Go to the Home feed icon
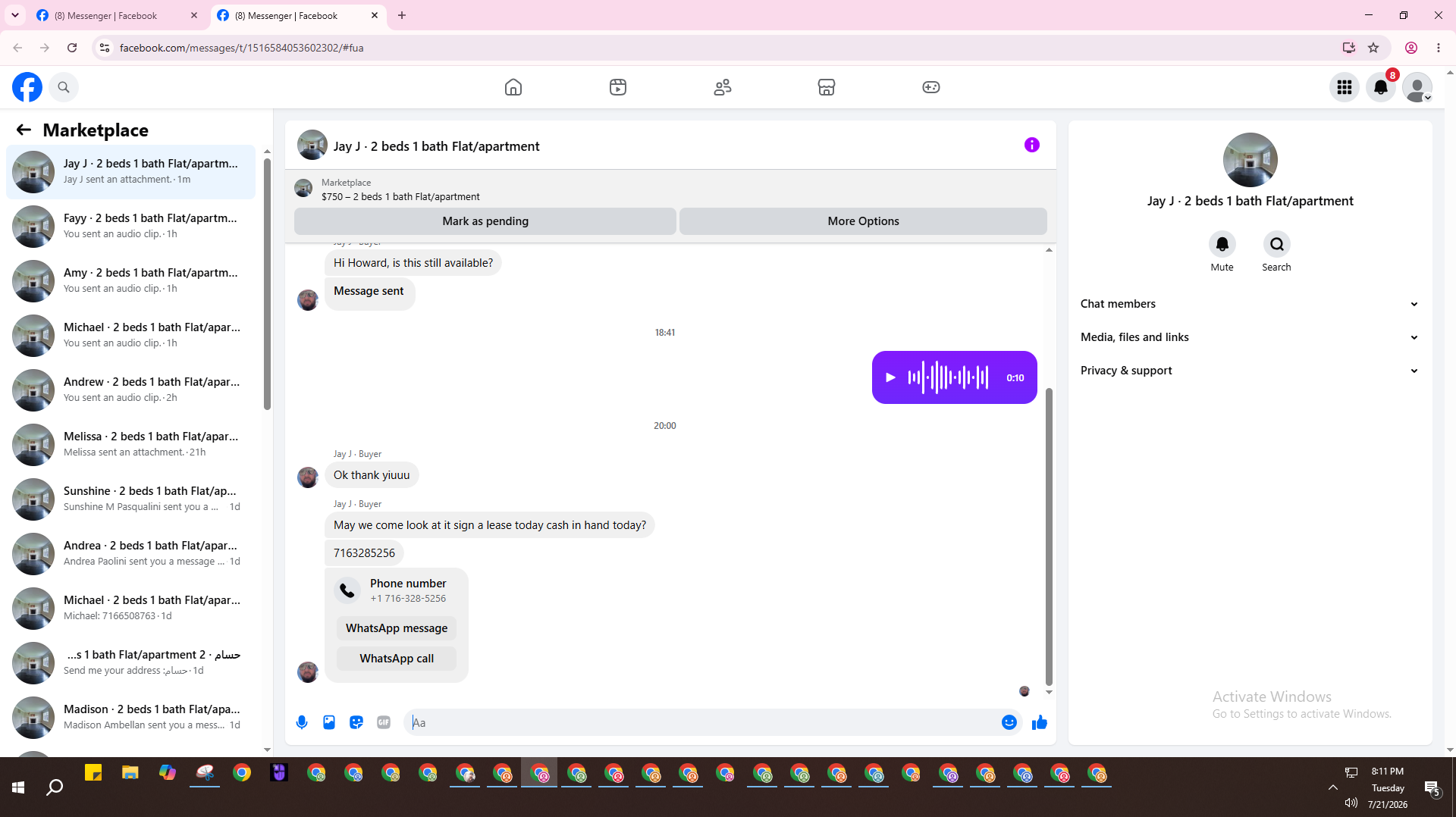Image resolution: width=1456 pixels, height=817 pixels. [x=513, y=87]
